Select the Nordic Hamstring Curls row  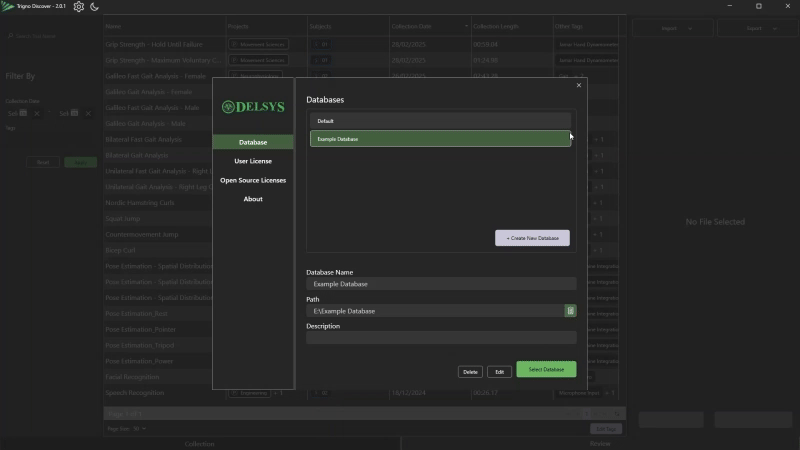click(x=158, y=203)
